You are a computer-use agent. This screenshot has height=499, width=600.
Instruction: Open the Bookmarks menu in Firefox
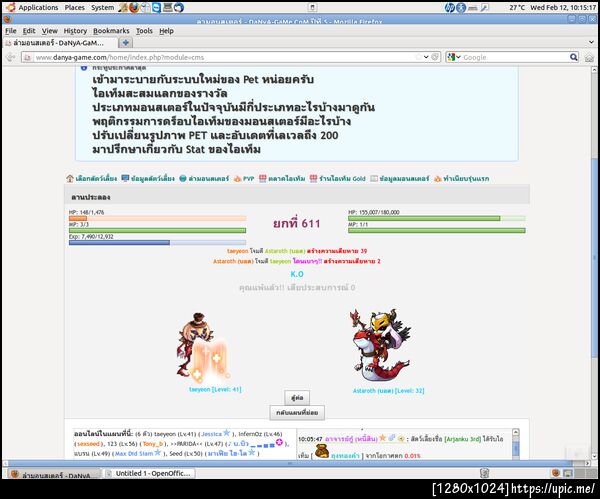click(x=111, y=31)
